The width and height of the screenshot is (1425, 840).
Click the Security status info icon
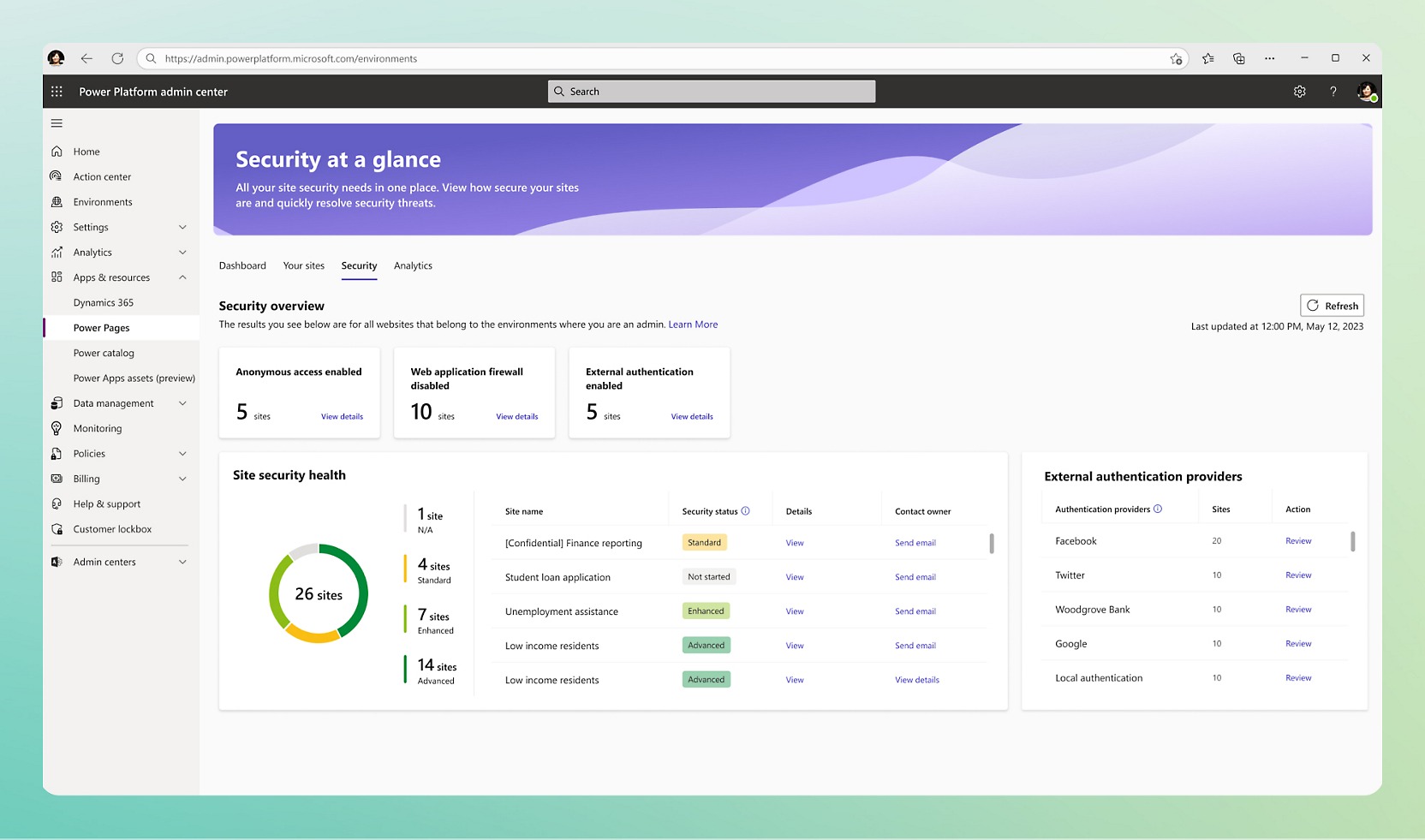(x=745, y=511)
